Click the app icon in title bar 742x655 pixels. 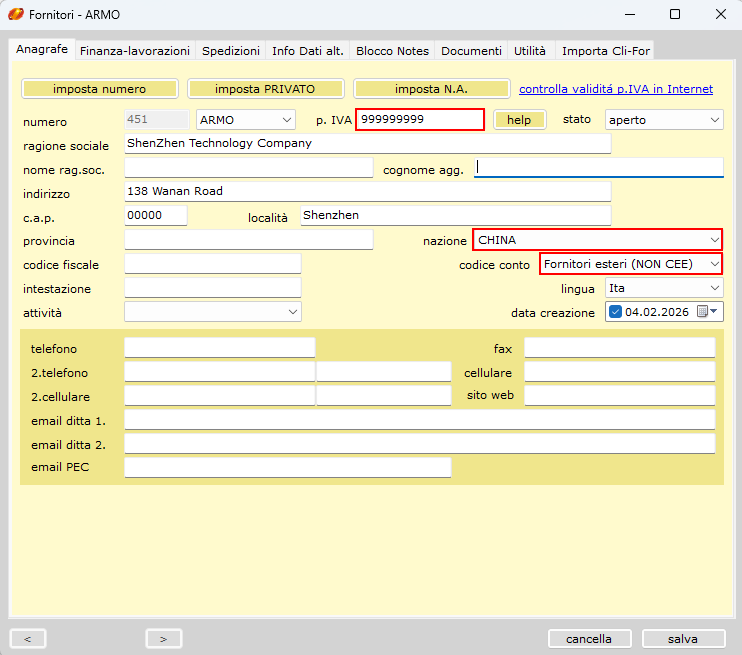point(17,15)
